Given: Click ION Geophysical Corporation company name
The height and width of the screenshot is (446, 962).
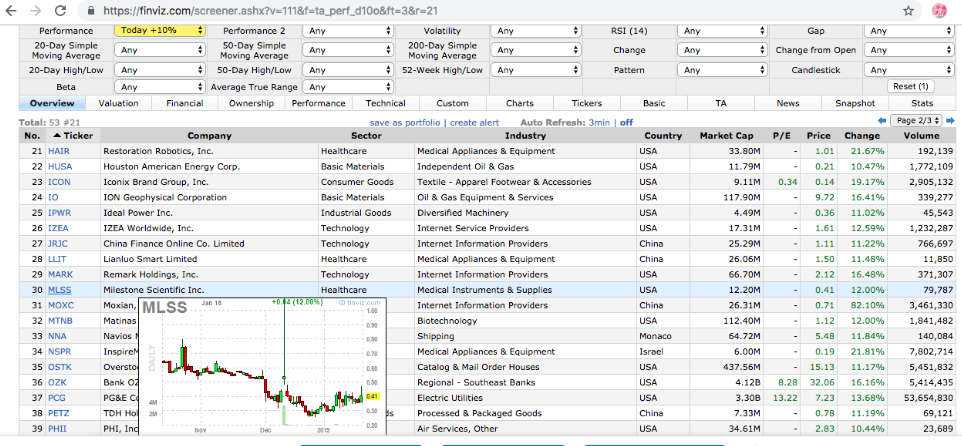Looking at the screenshot, I should [x=164, y=198].
